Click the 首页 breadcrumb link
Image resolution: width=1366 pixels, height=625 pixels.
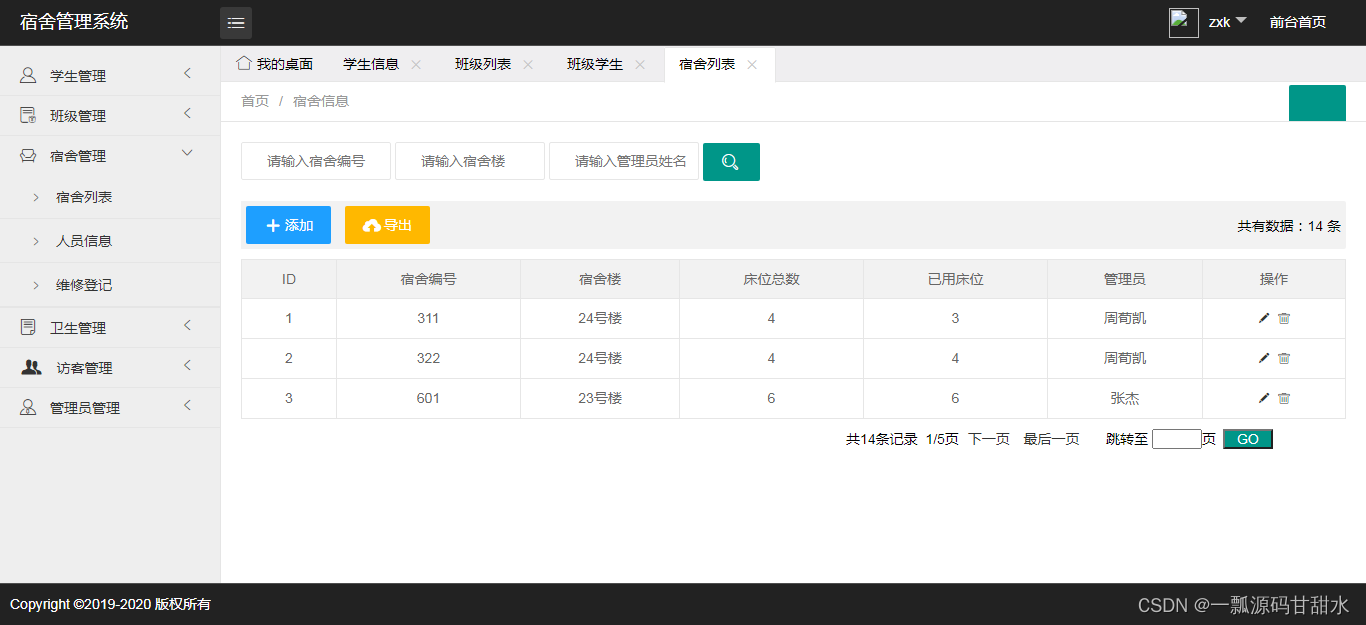[x=255, y=101]
